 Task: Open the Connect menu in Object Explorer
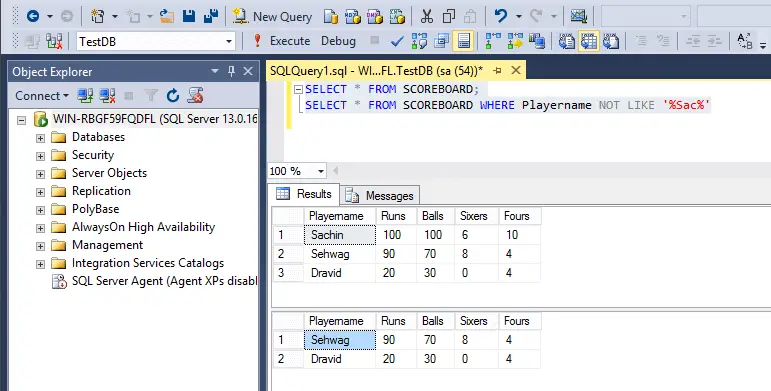coord(41,96)
